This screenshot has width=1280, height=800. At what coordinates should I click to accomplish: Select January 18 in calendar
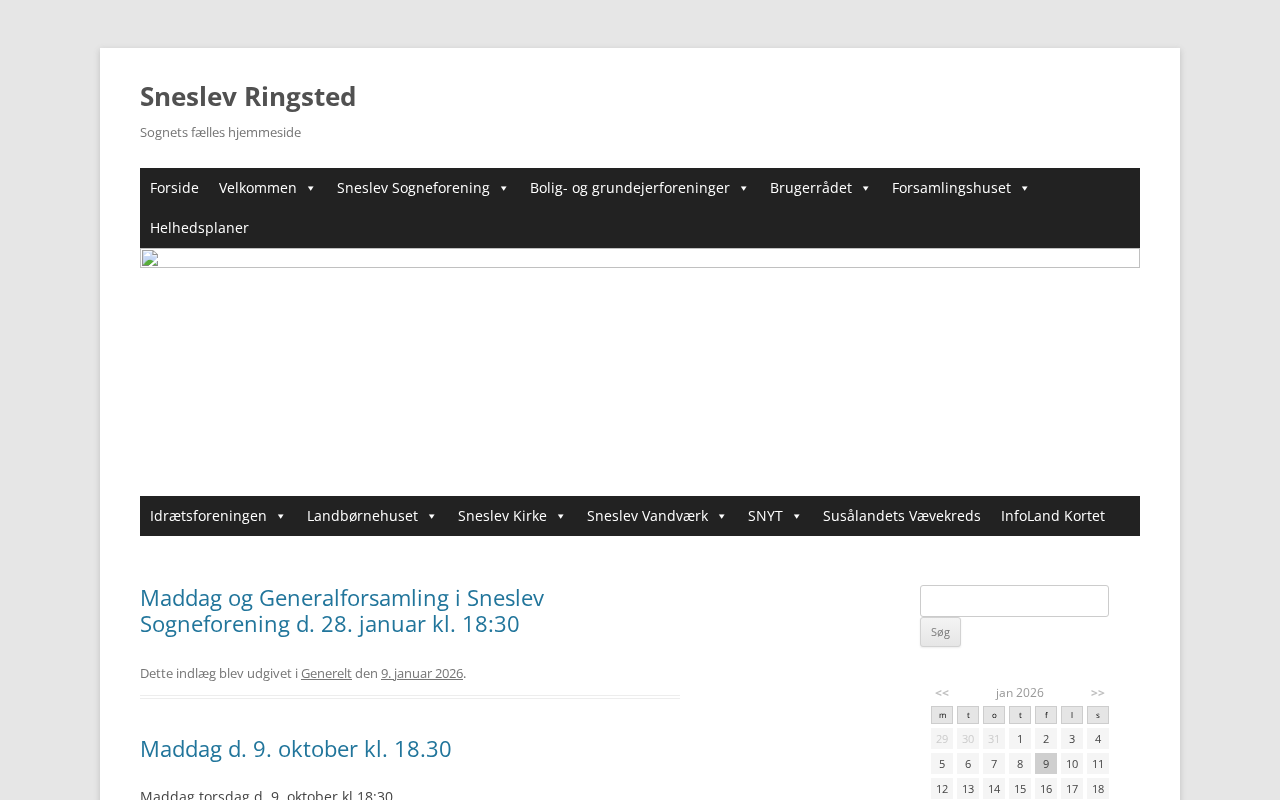[1098, 789]
